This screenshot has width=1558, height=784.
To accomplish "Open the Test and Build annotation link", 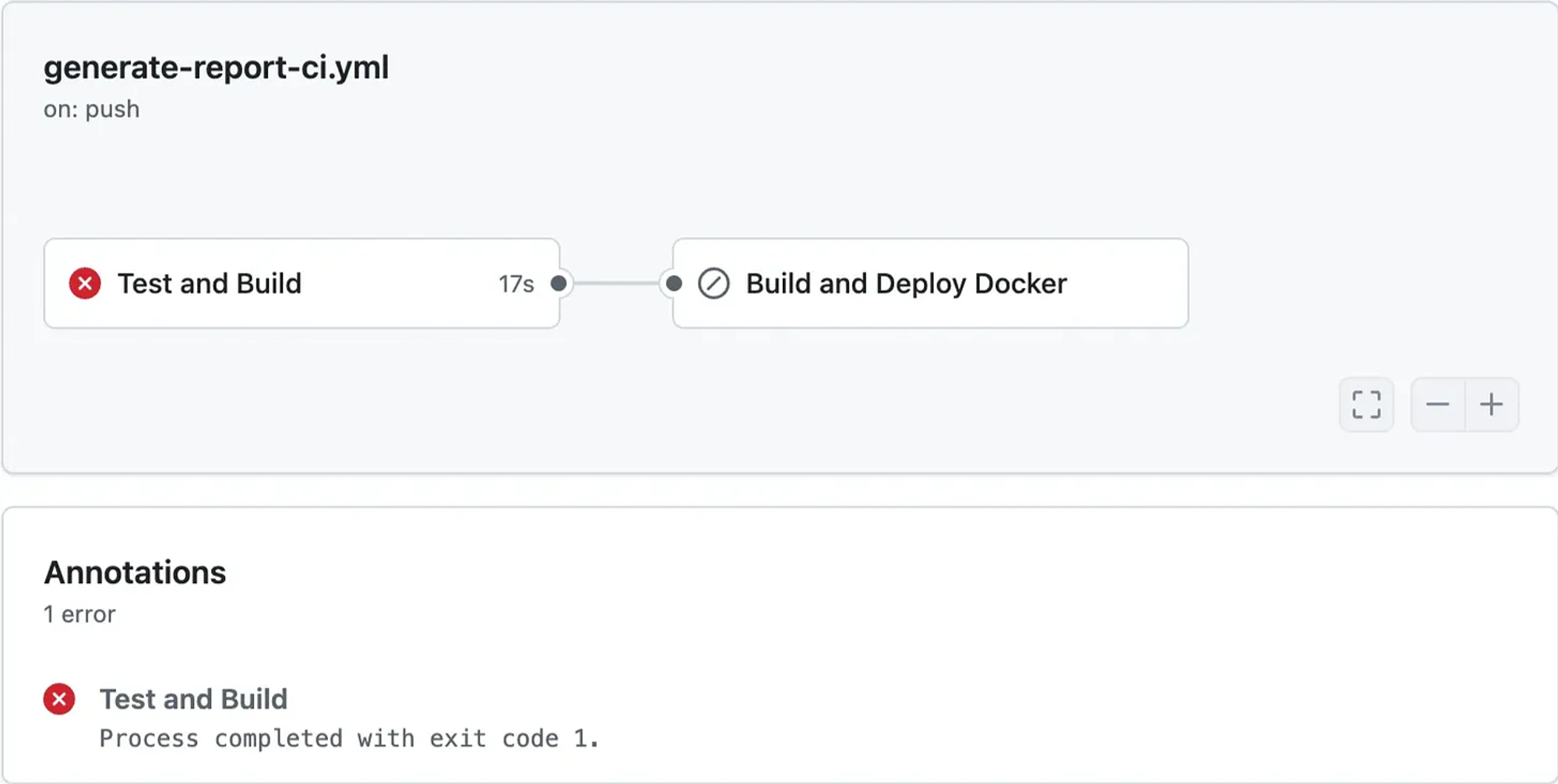I will tap(193, 699).
